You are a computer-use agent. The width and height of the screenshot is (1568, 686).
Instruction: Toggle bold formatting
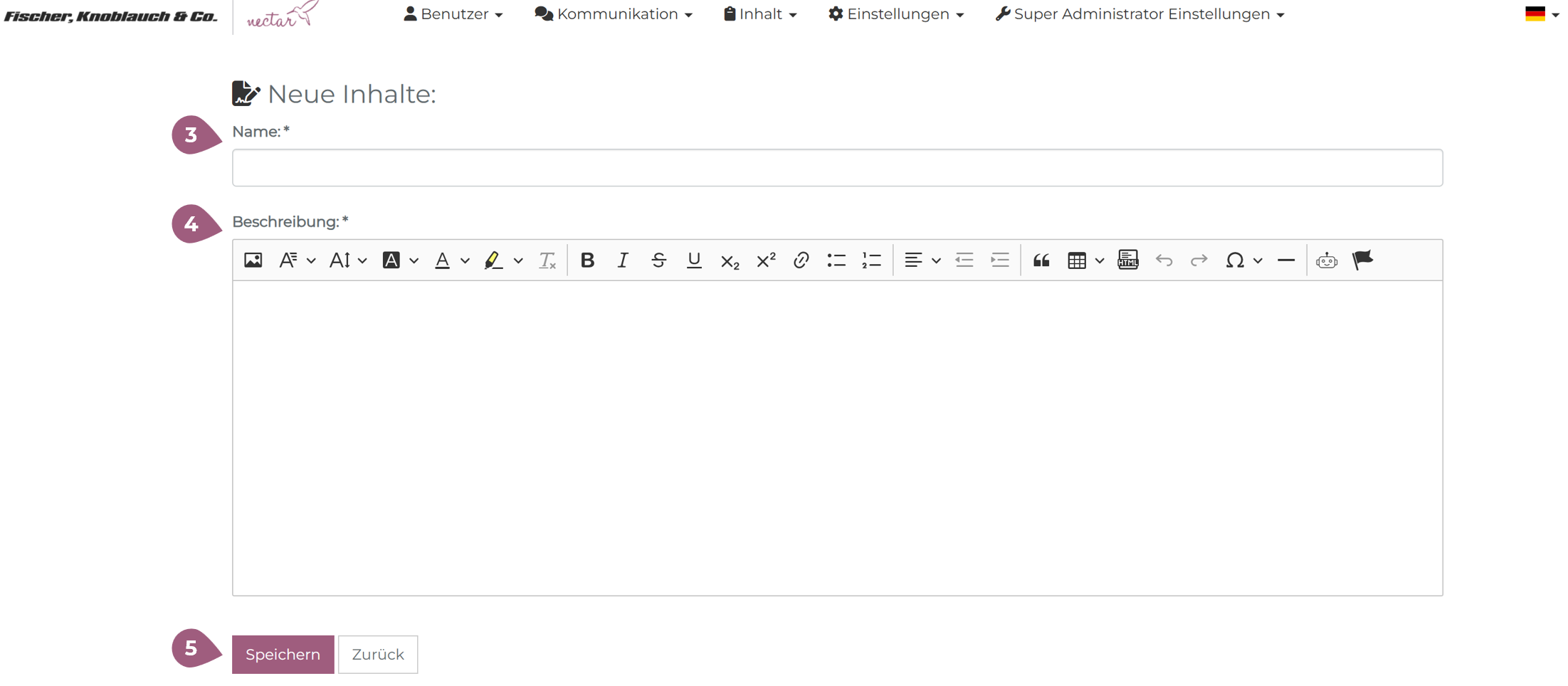click(587, 260)
